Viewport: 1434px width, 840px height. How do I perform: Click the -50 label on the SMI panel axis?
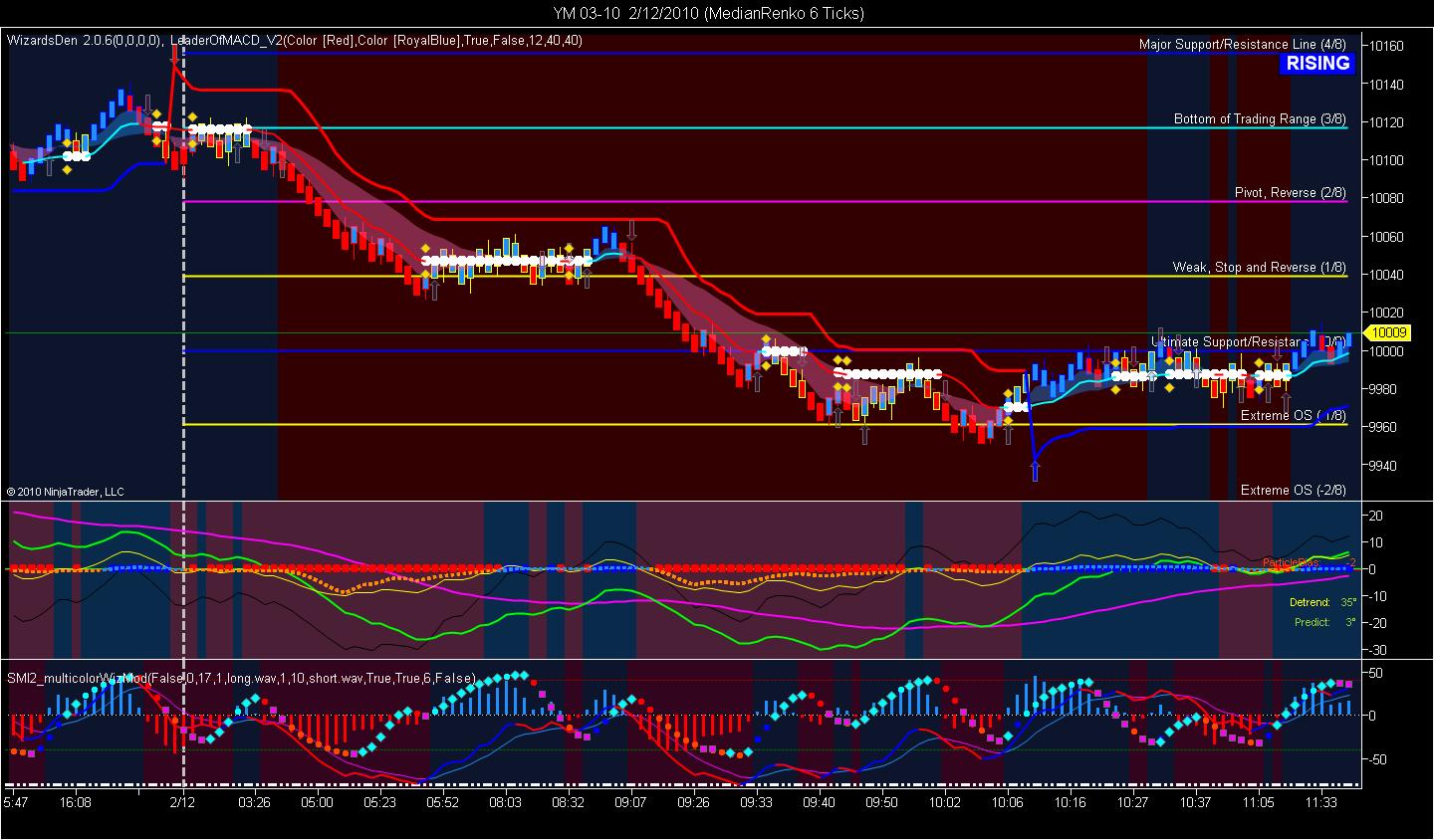[1376, 759]
